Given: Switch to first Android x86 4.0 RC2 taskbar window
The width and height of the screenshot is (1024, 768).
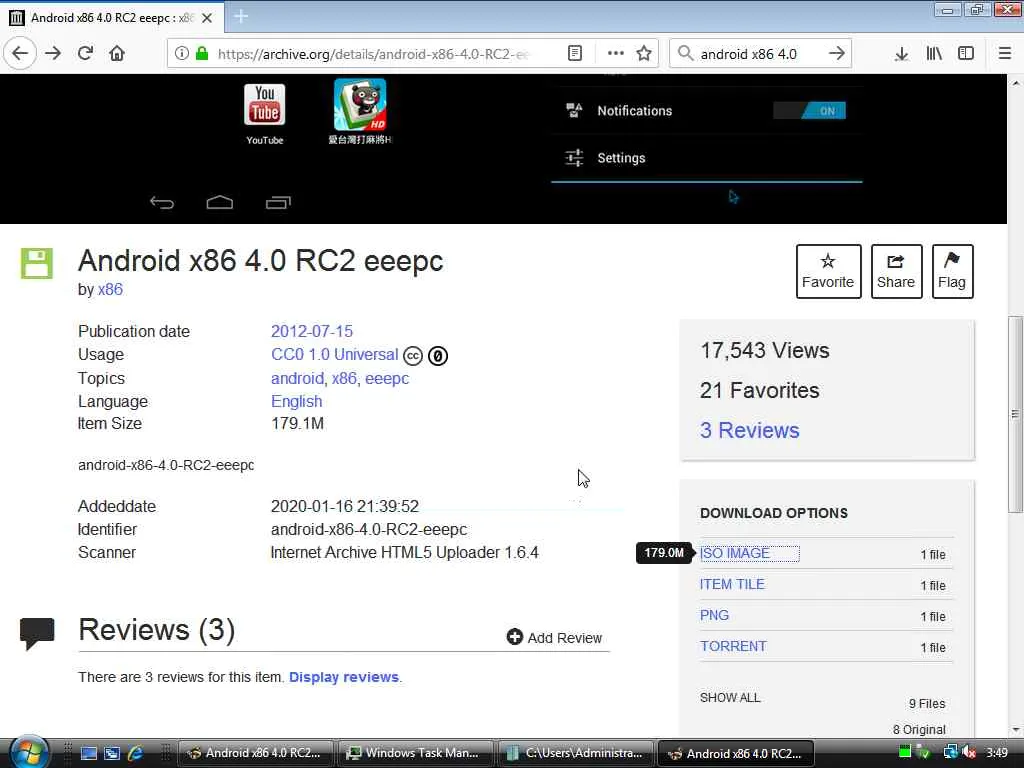Looking at the screenshot, I should click(x=255, y=753).
